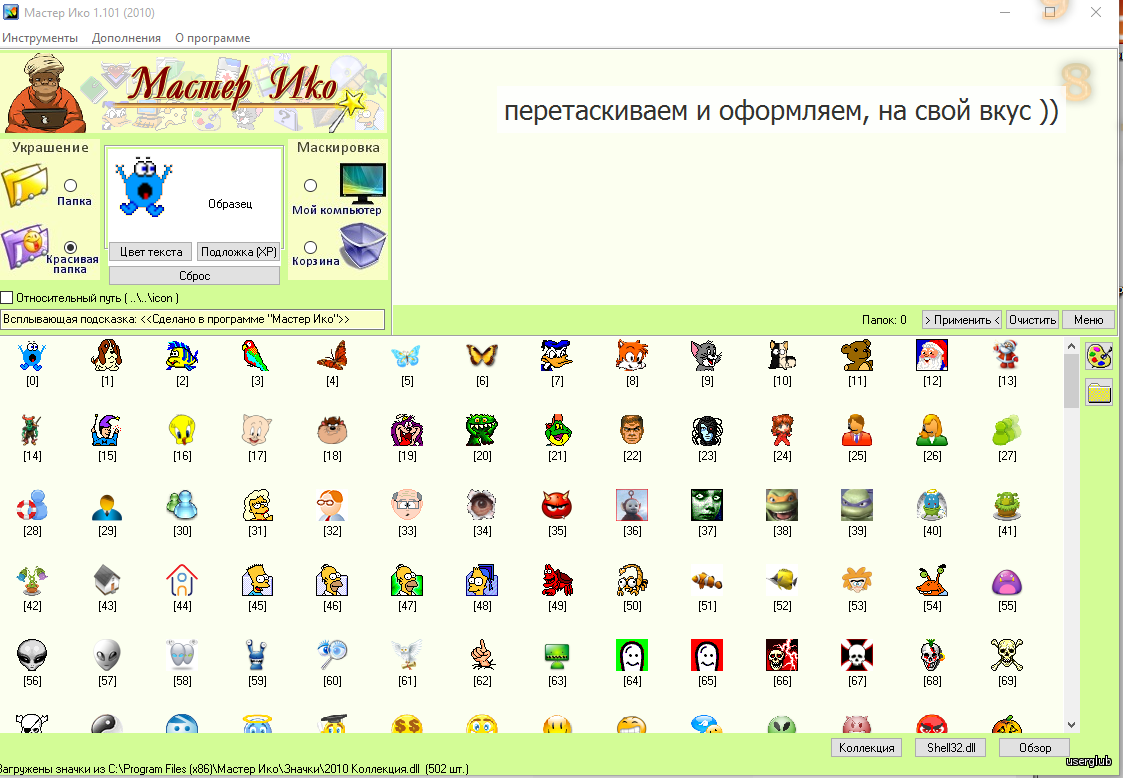The width and height of the screenshot is (1123, 778).
Task: Select the lifebuoy user icon [28]
Action: [32, 506]
